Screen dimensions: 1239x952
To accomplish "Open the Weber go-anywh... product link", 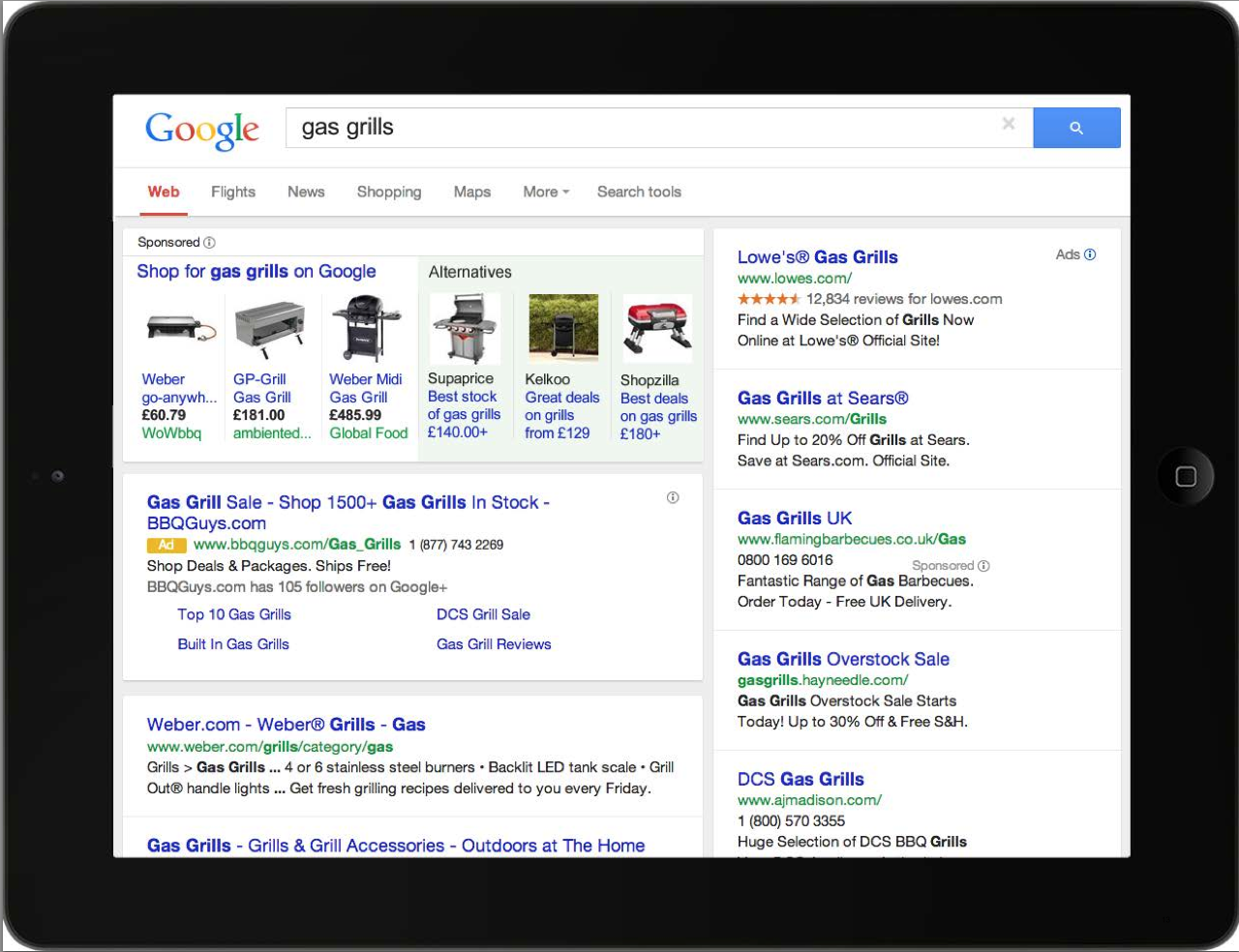I will point(179,388).
